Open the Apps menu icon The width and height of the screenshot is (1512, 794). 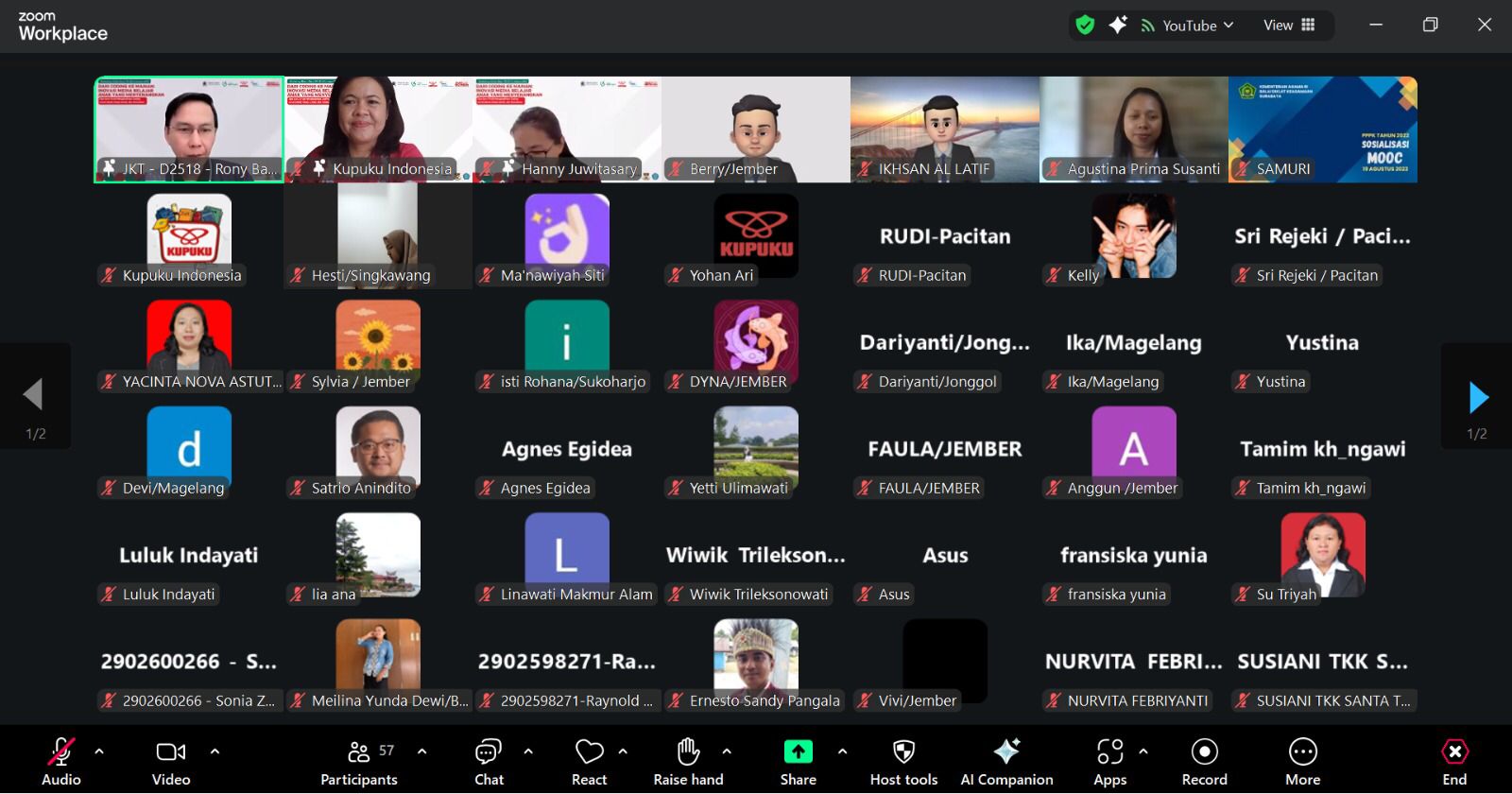click(x=1109, y=752)
